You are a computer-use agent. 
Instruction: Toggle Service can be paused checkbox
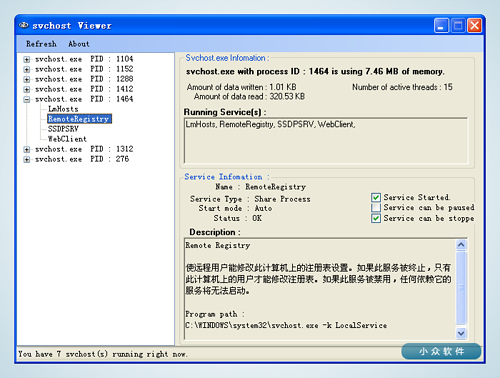click(376, 208)
